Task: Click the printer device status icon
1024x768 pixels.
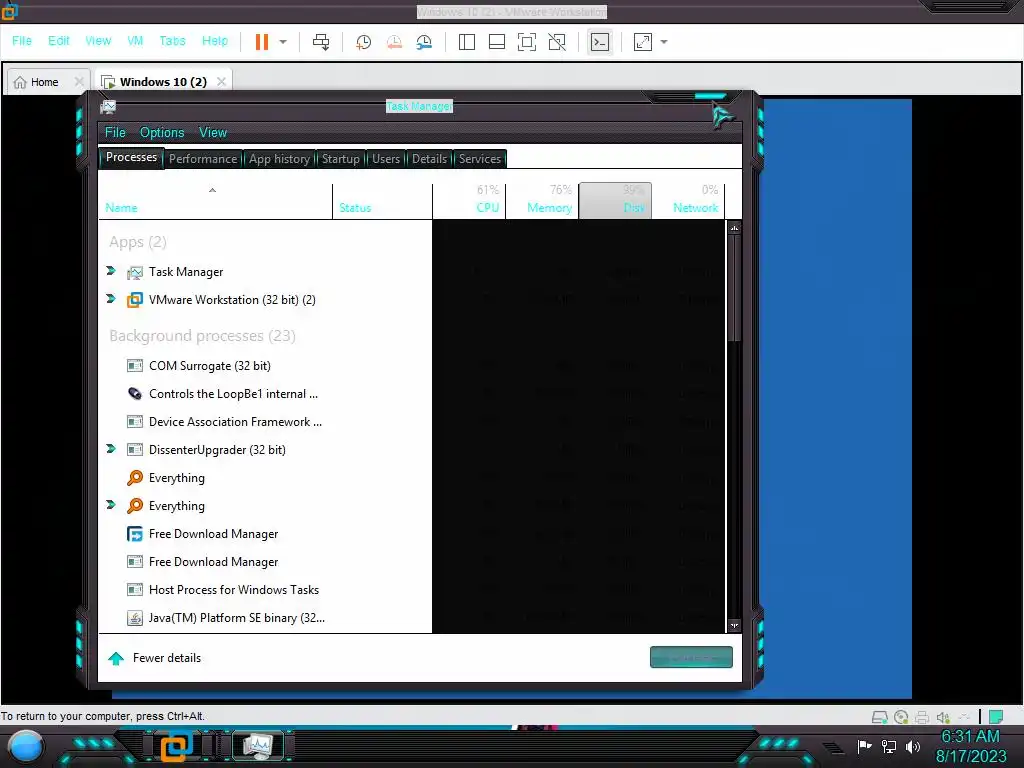Action: pyautogui.click(x=922, y=718)
